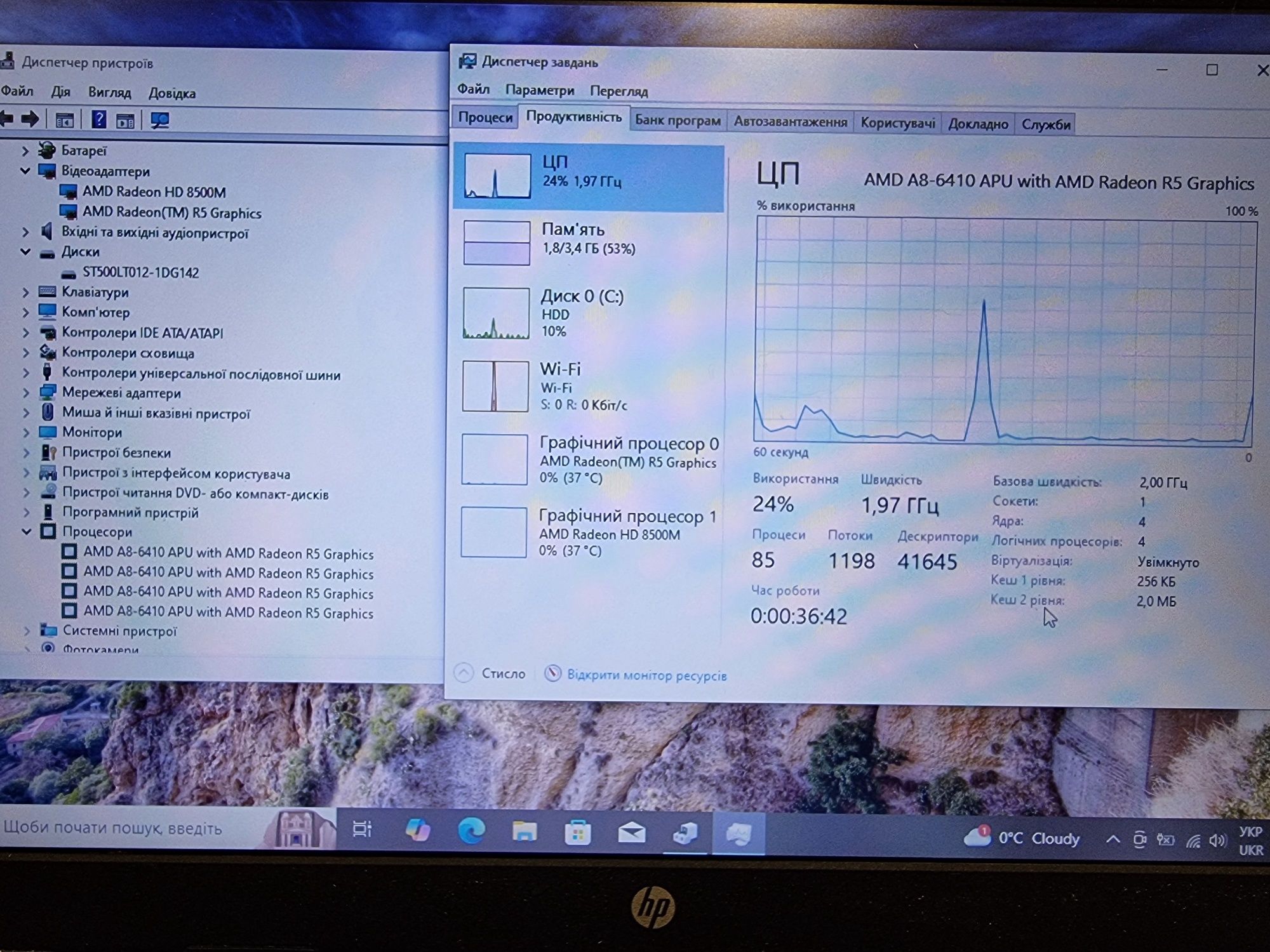Open Відкрити монітор ресурсів link
Image resolution: width=1270 pixels, height=952 pixels.
click(x=636, y=675)
